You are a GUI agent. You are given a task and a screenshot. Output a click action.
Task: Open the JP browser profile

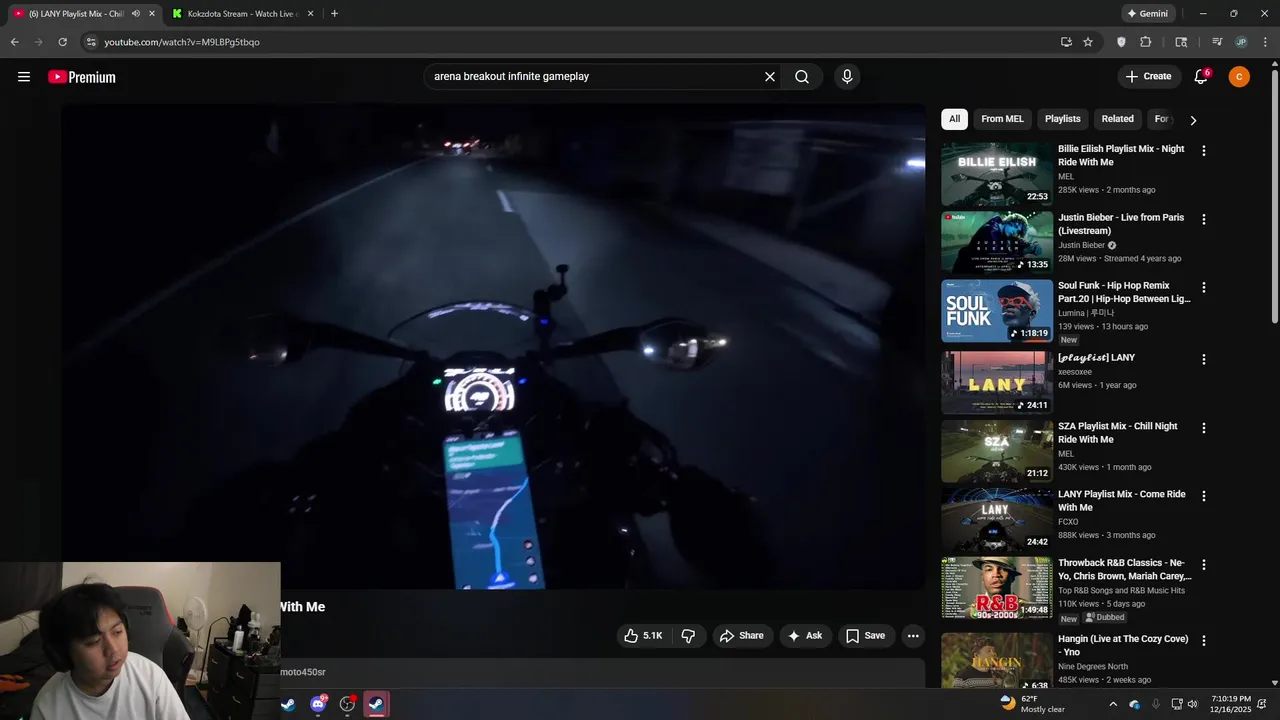pyautogui.click(x=1241, y=42)
